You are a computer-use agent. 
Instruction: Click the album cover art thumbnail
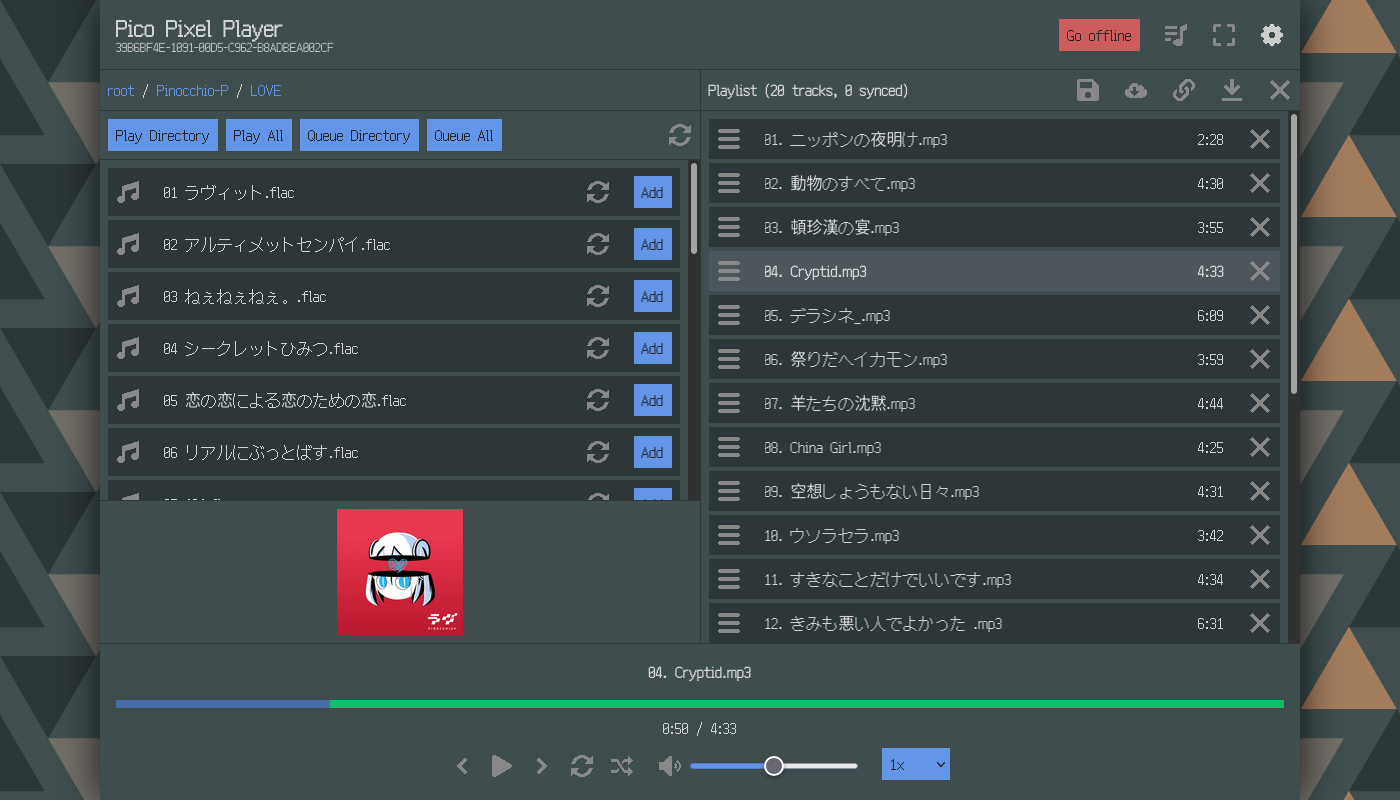[400, 572]
